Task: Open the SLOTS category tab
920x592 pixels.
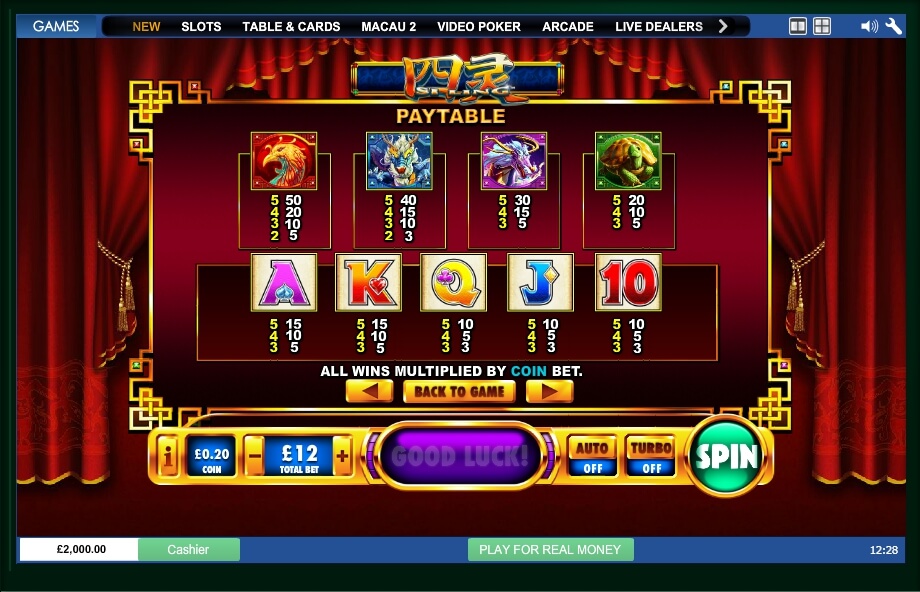Action: point(201,26)
